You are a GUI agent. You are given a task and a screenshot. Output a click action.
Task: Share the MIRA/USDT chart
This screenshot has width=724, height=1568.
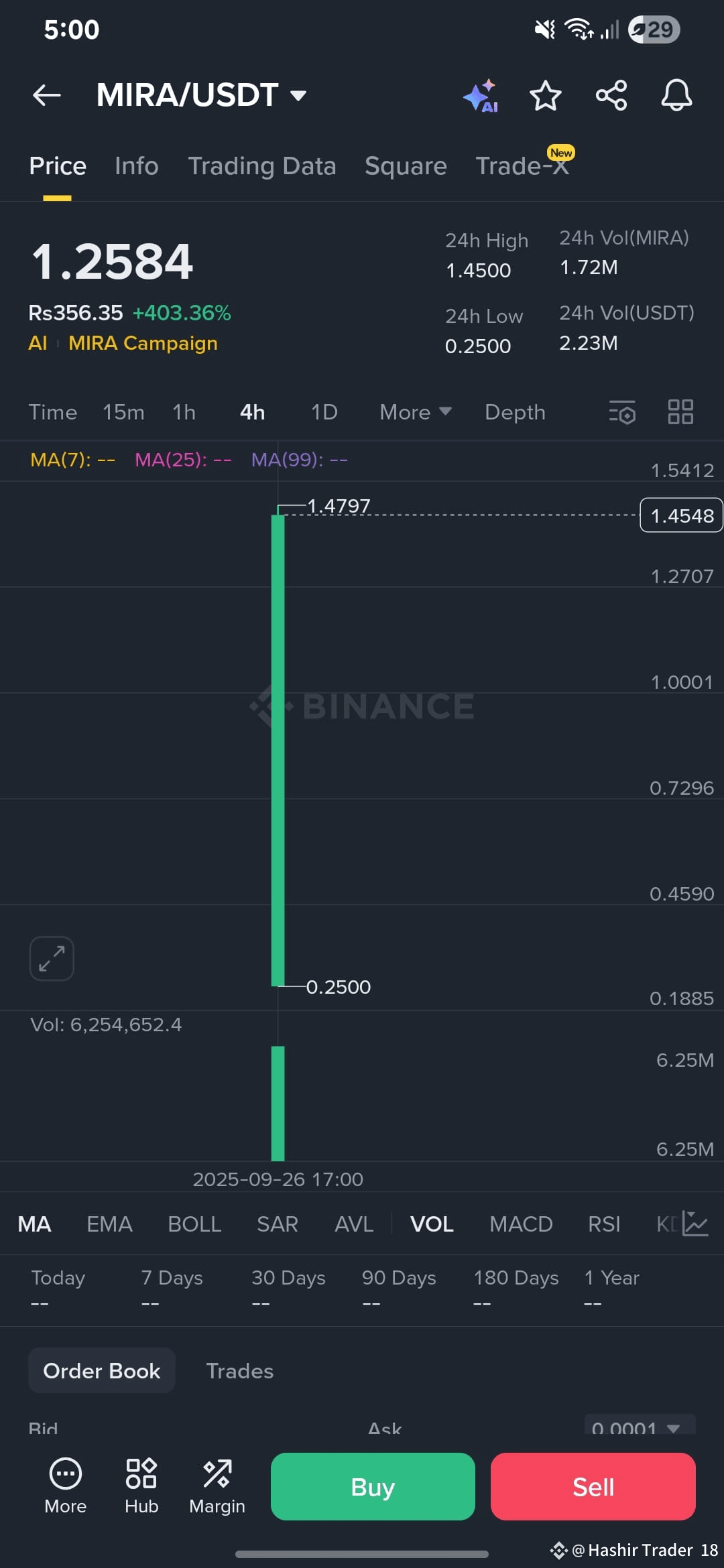611,95
